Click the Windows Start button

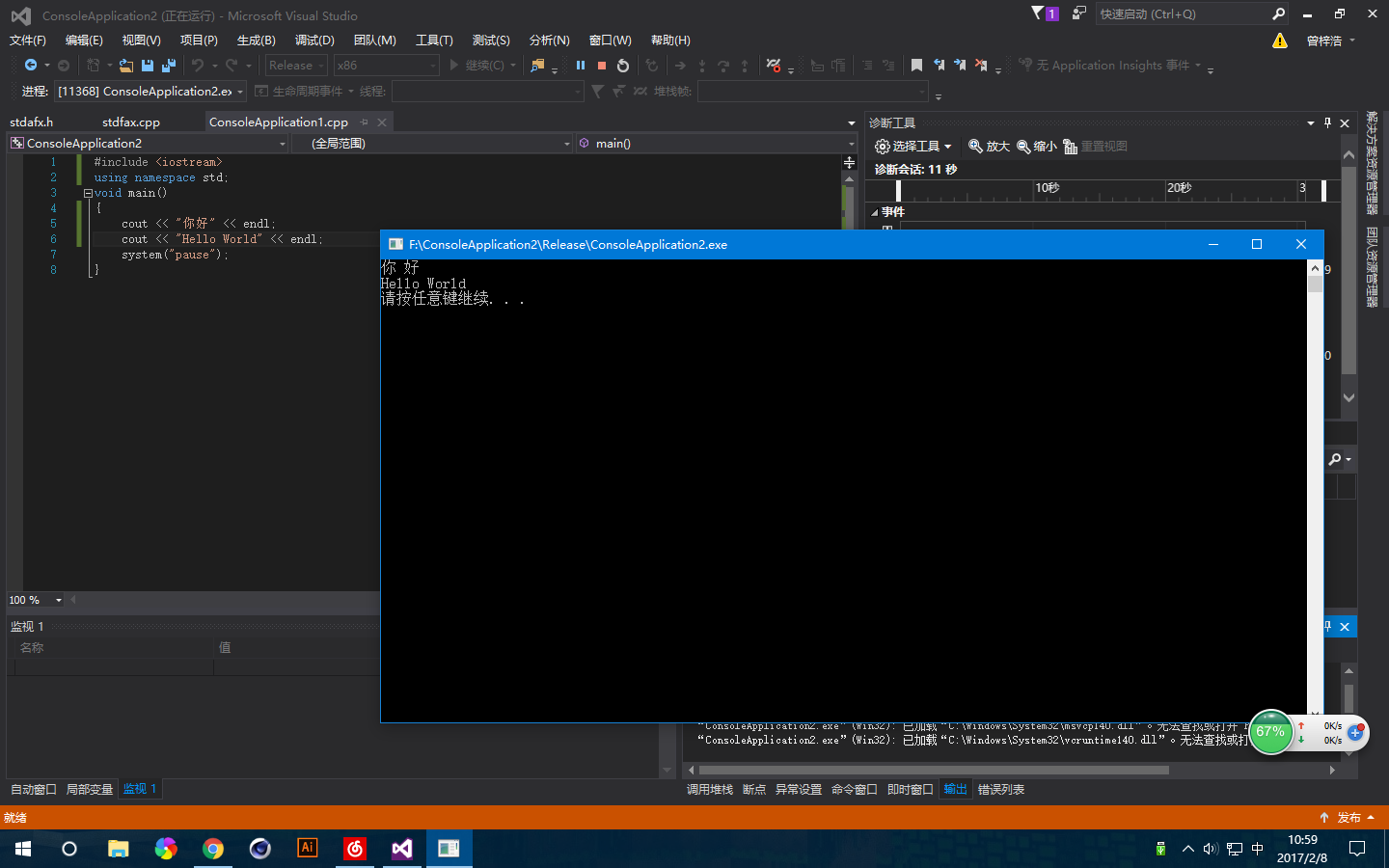[23, 849]
